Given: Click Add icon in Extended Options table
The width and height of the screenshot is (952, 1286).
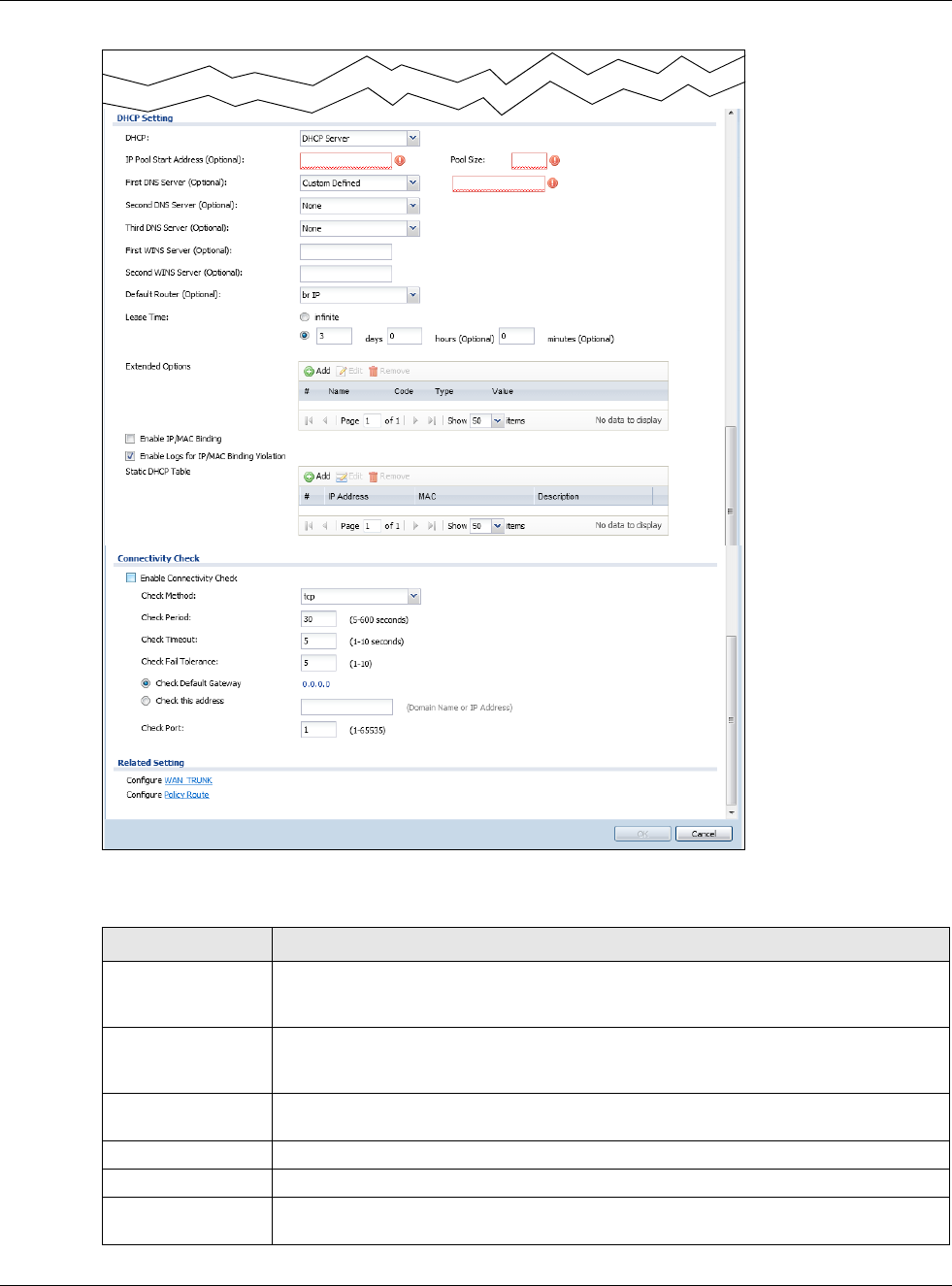Looking at the screenshot, I should point(310,372).
